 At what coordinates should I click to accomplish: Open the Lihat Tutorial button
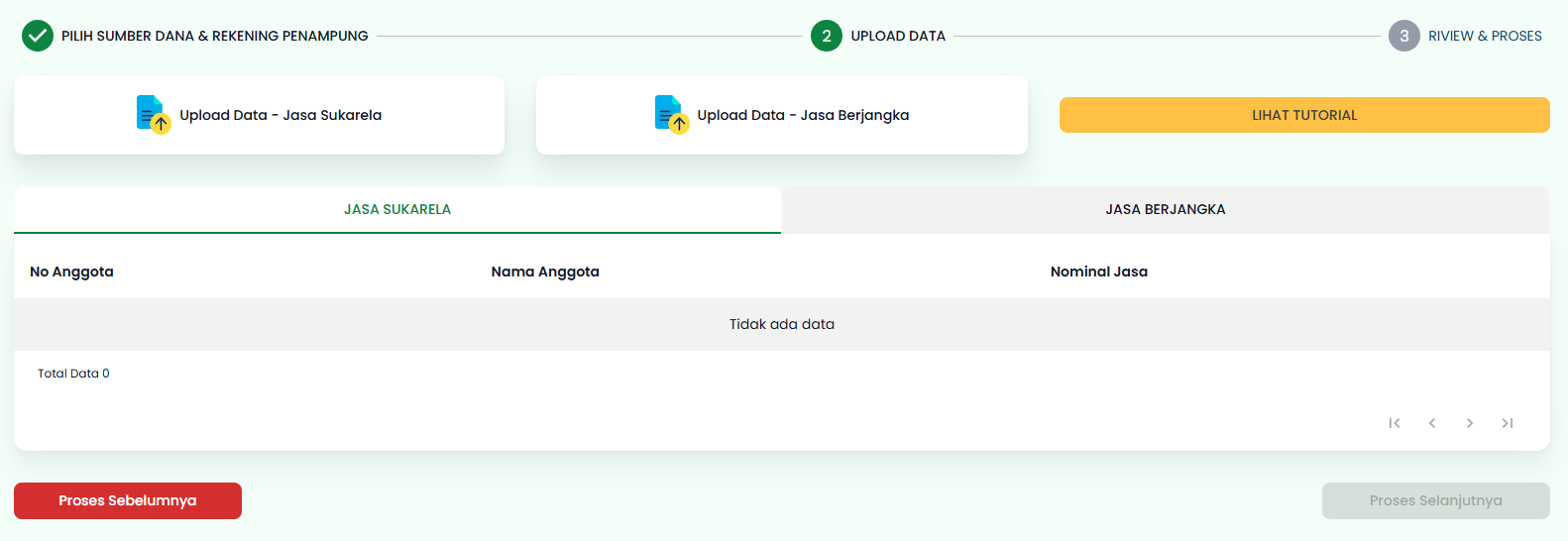pyautogui.click(x=1303, y=115)
